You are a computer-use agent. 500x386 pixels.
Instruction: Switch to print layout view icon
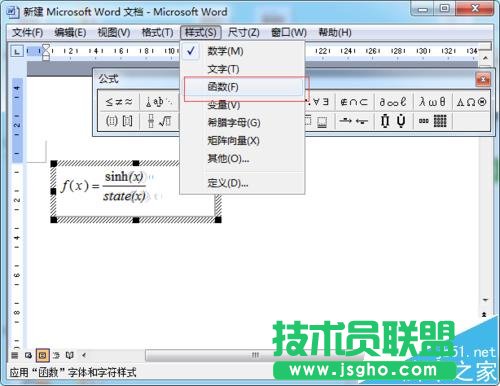tap(42, 355)
